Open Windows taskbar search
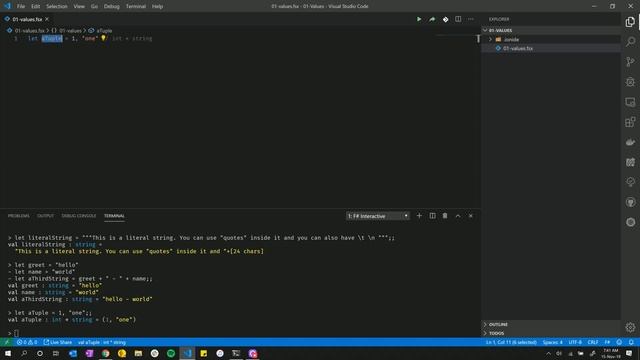This screenshot has height=360, width=640. [24, 353]
